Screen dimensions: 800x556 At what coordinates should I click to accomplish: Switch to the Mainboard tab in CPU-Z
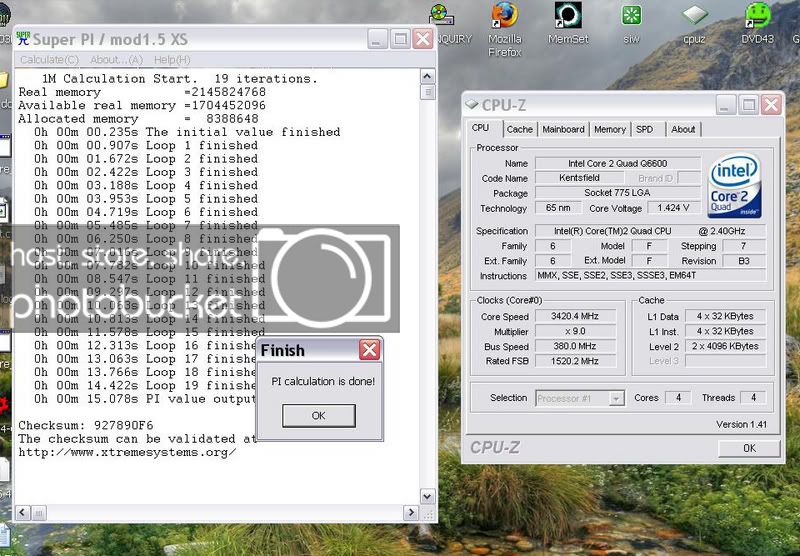(x=563, y=130)
